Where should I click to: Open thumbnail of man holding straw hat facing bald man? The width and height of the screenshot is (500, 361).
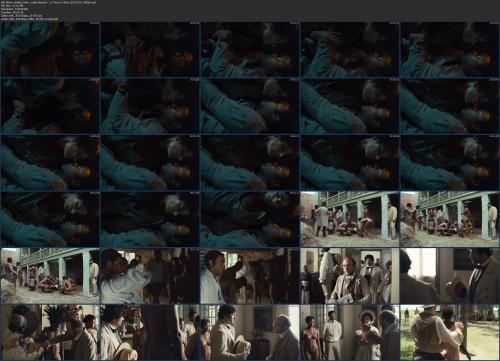[250, 332]
